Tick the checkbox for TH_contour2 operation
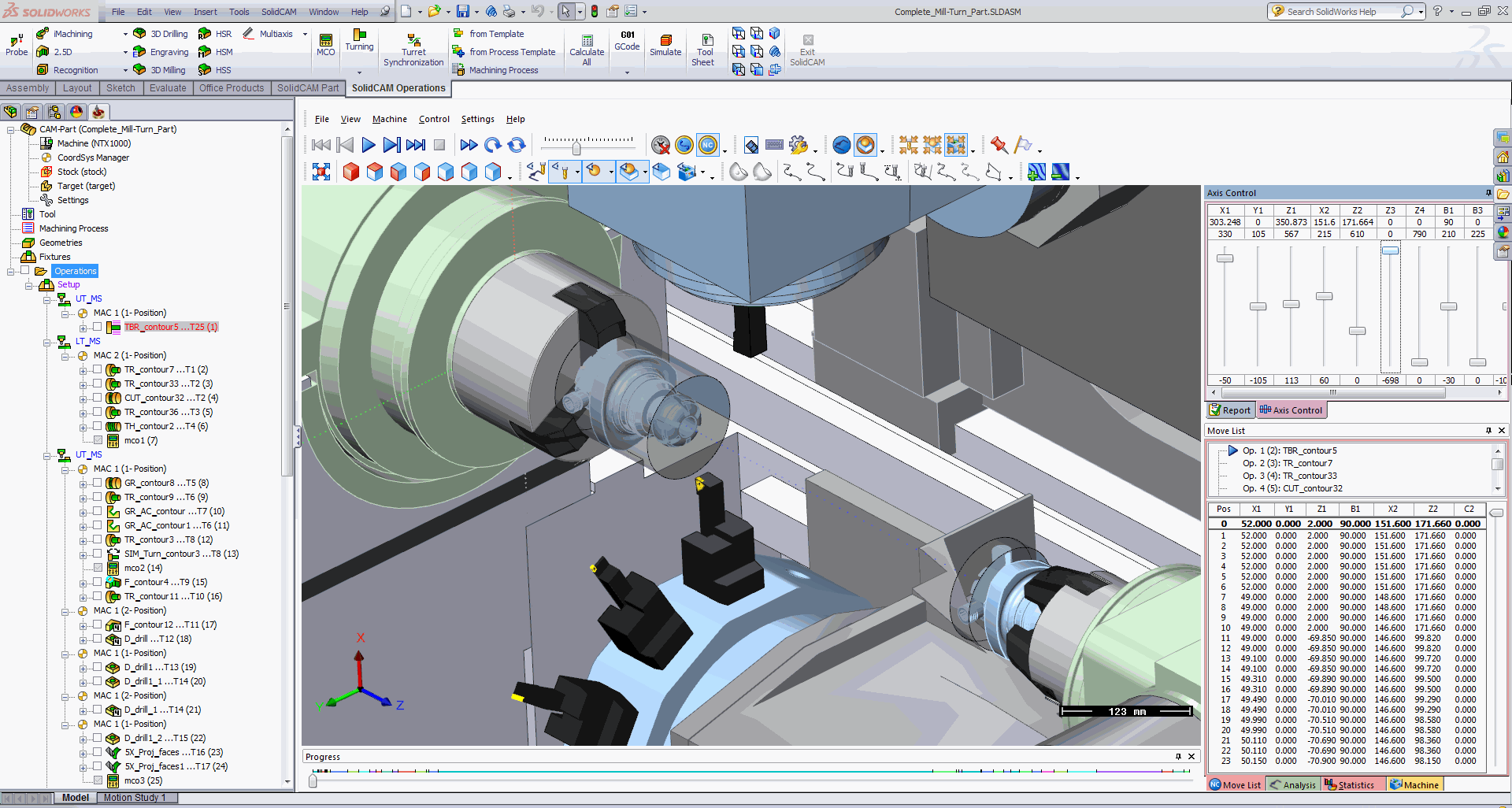Image resolution: width=1512 pixels, height=808 pixels. pos(98,426)
